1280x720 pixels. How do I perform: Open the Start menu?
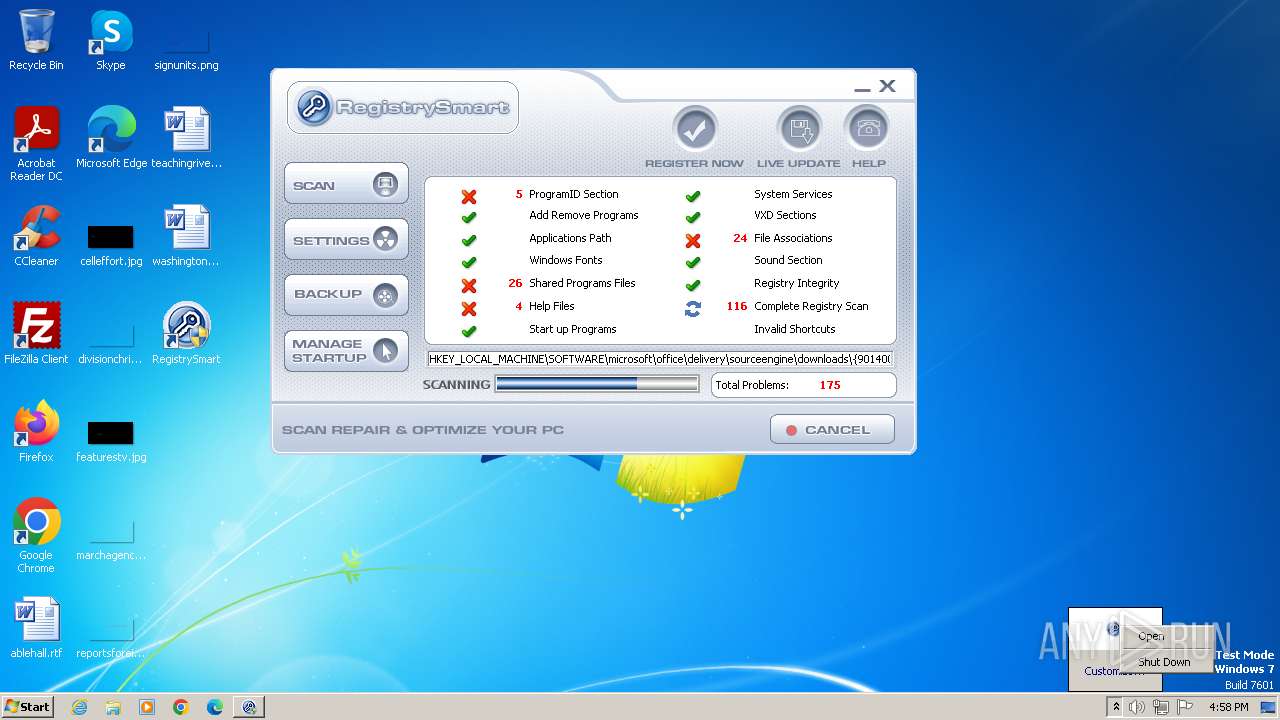click(x=27, y=706)
